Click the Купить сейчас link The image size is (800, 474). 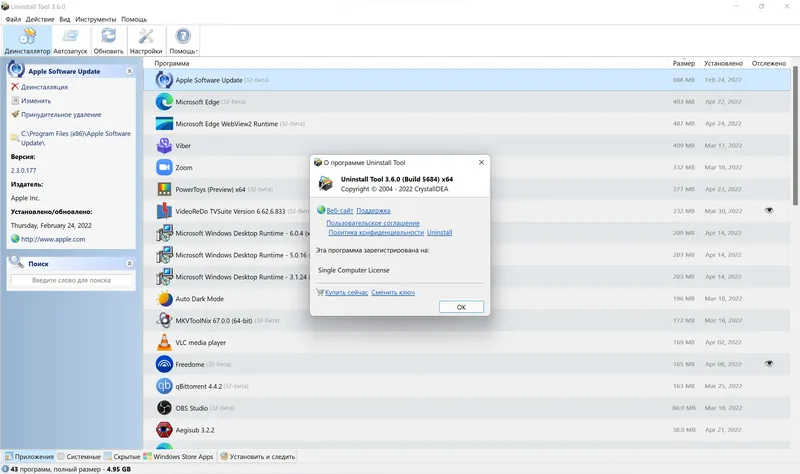pyautogui.click(x=346, y=292)
